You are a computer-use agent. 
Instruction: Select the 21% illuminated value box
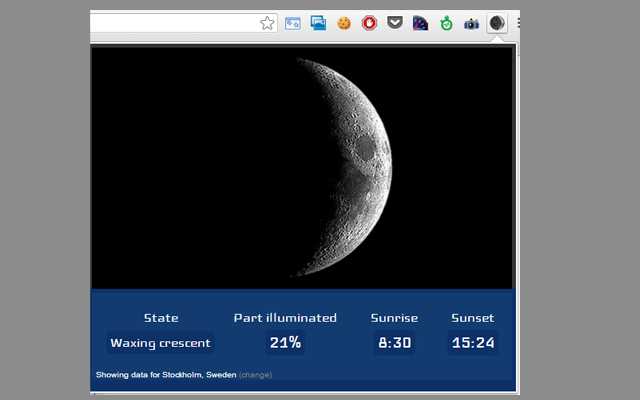tap(285, 342)
